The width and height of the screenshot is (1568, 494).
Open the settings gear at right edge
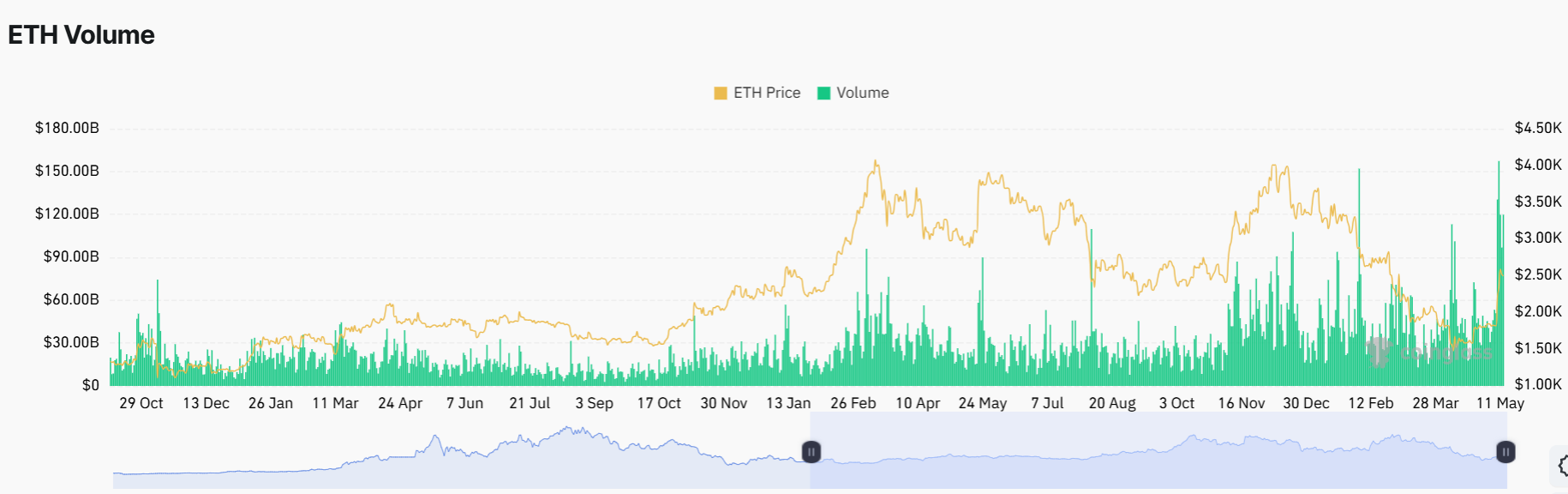[1562, 466]
